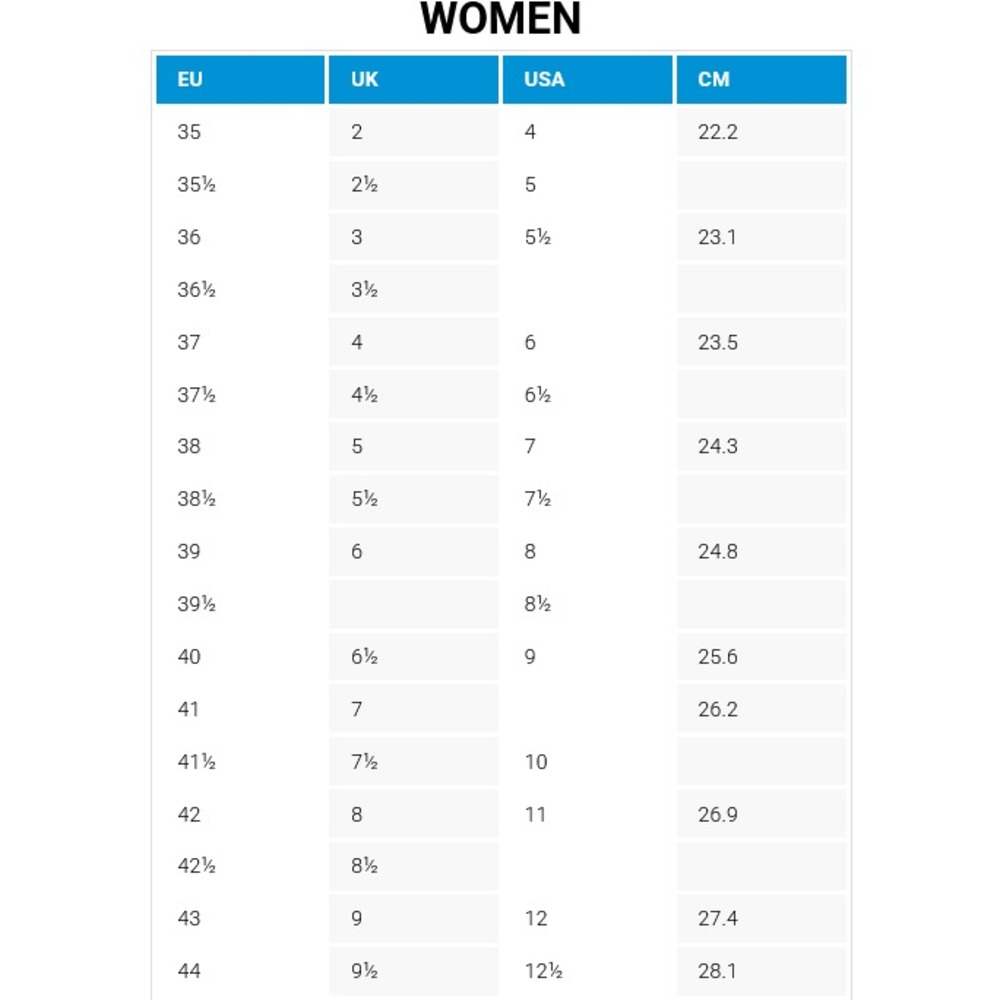The image size is (1000, 1000).
Task: Click the UK column header
Action: [414, 80]
